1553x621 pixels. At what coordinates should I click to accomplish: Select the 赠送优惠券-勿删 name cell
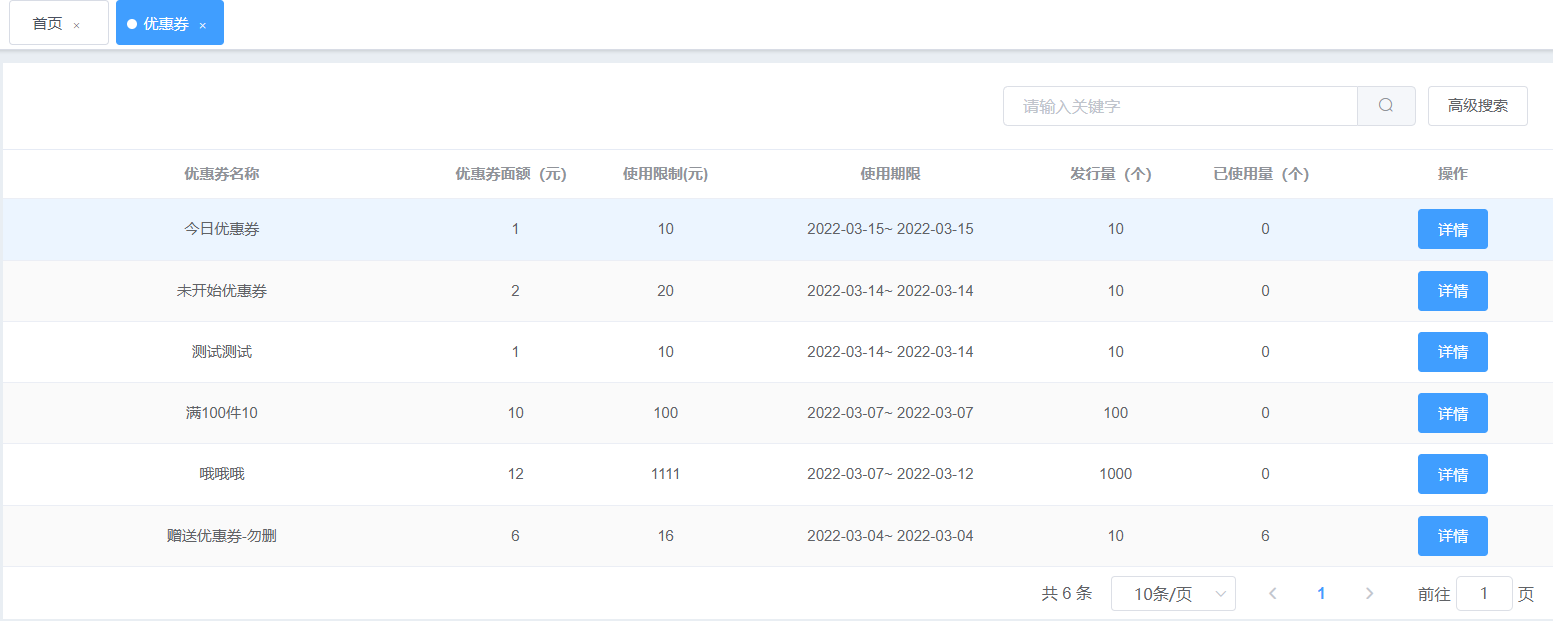222,536
